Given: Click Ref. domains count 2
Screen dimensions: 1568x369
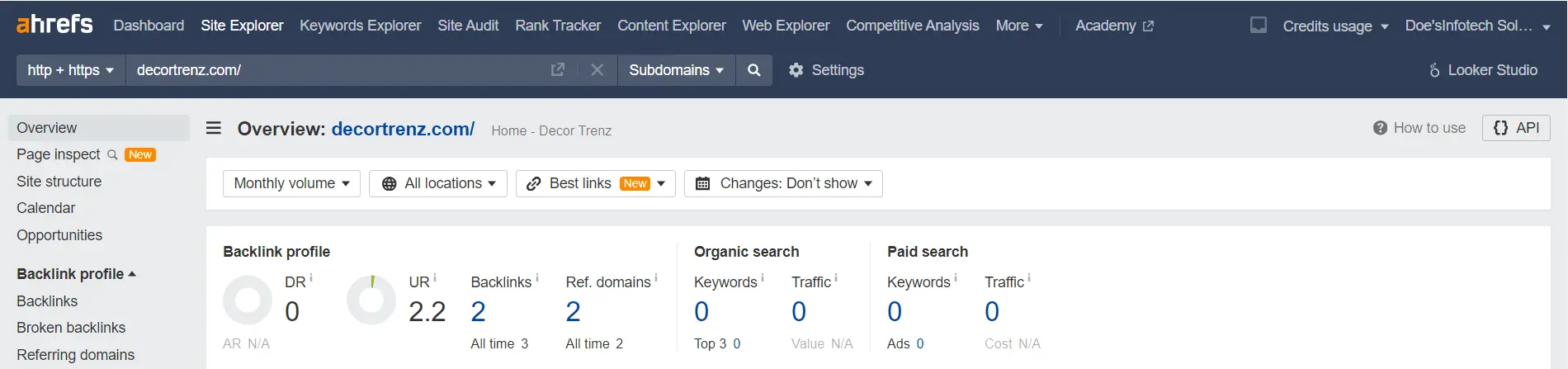Looking at the screenshot, I should 573,311.
